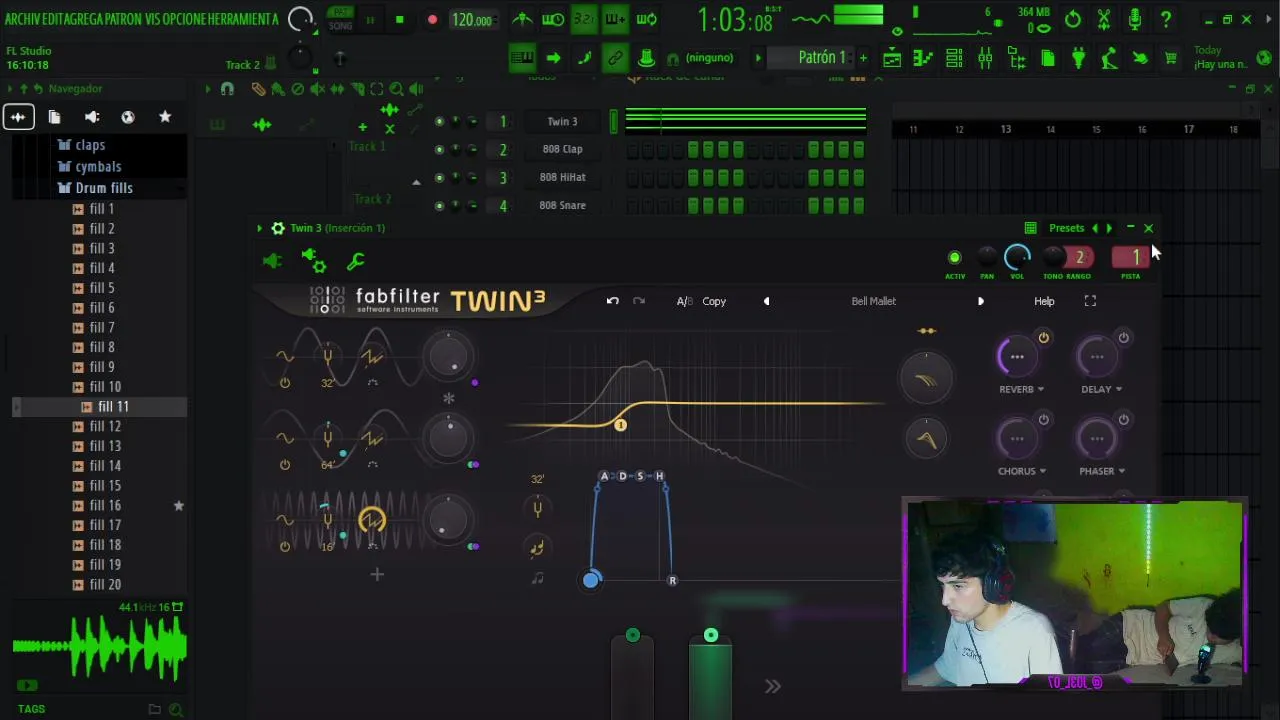Select the zoom tool in playlist toolbar

(397, 89)
